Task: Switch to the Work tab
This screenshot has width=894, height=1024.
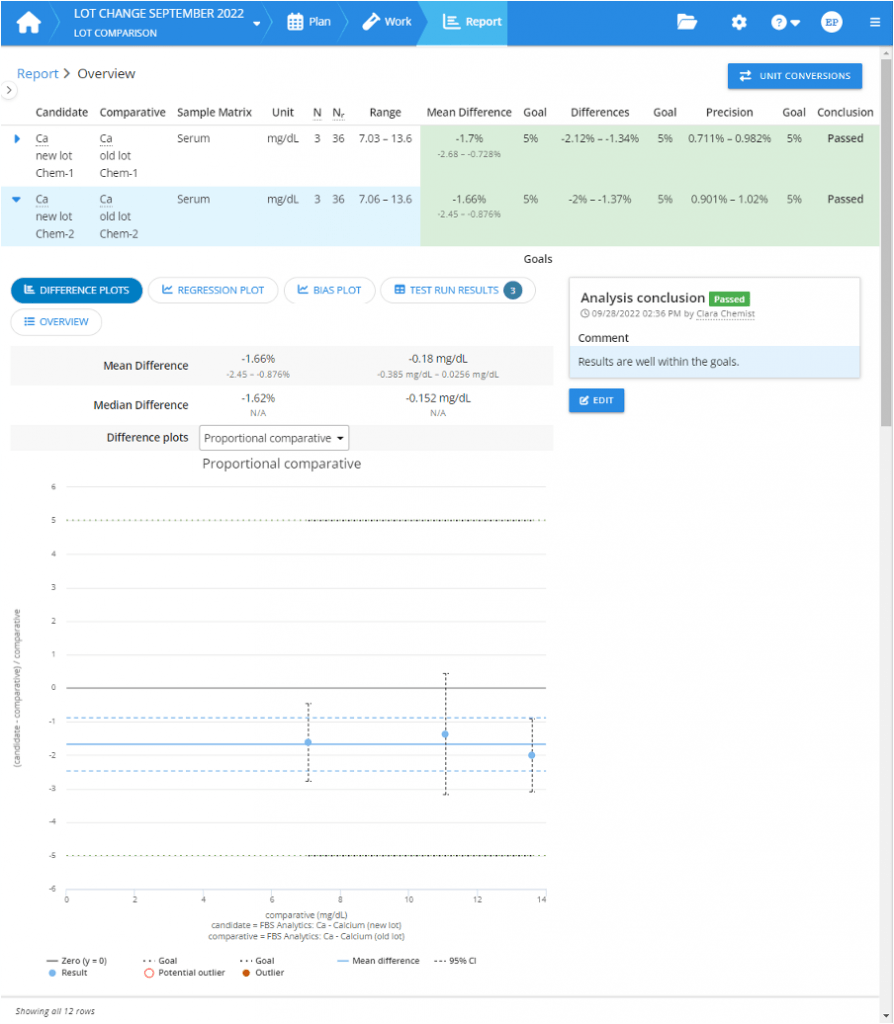Action: 387,20
